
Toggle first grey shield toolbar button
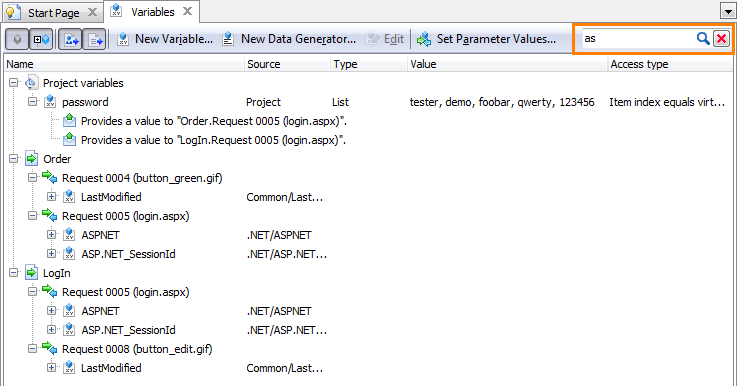17,39
